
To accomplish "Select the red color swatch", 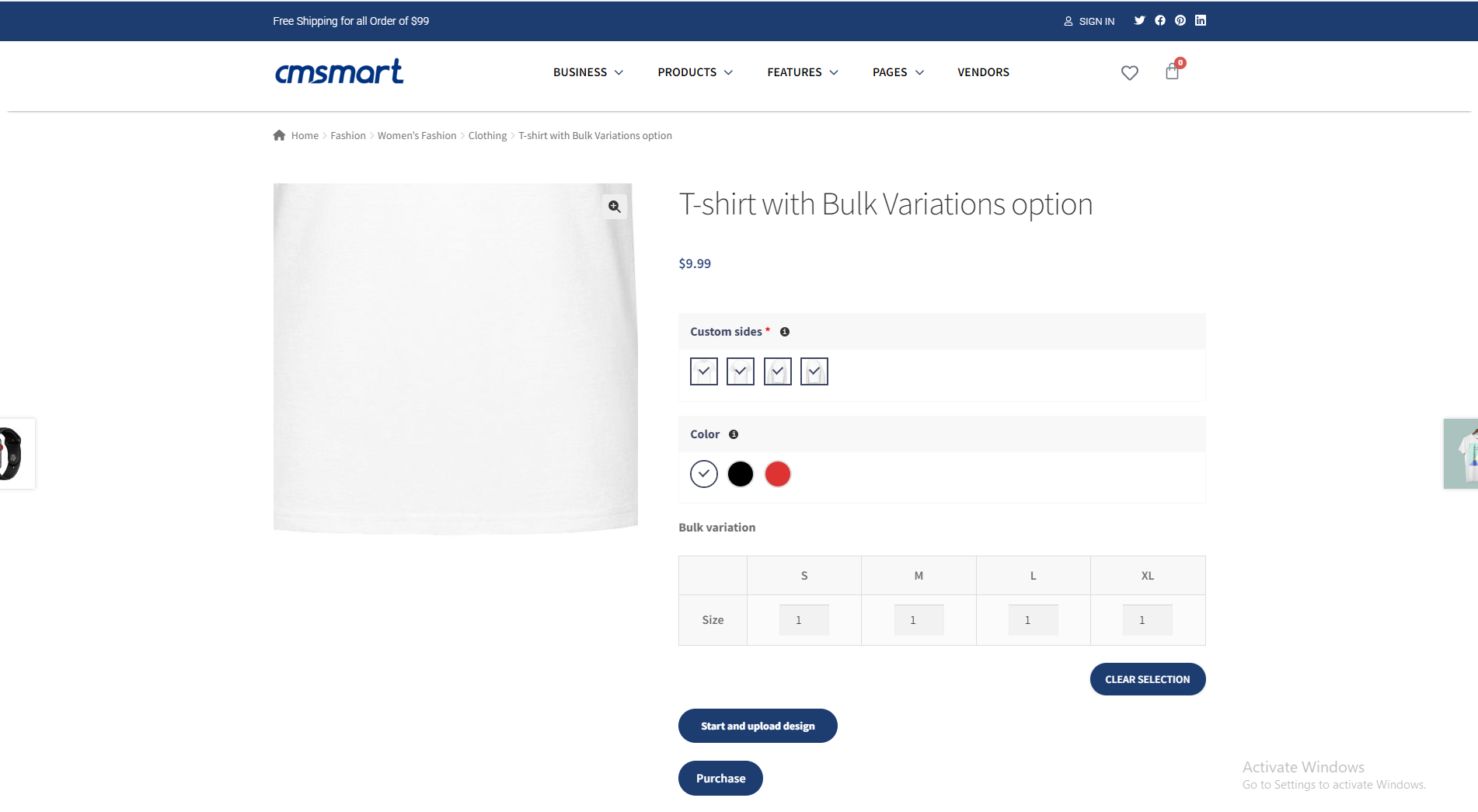I will (x=778, y=474).
